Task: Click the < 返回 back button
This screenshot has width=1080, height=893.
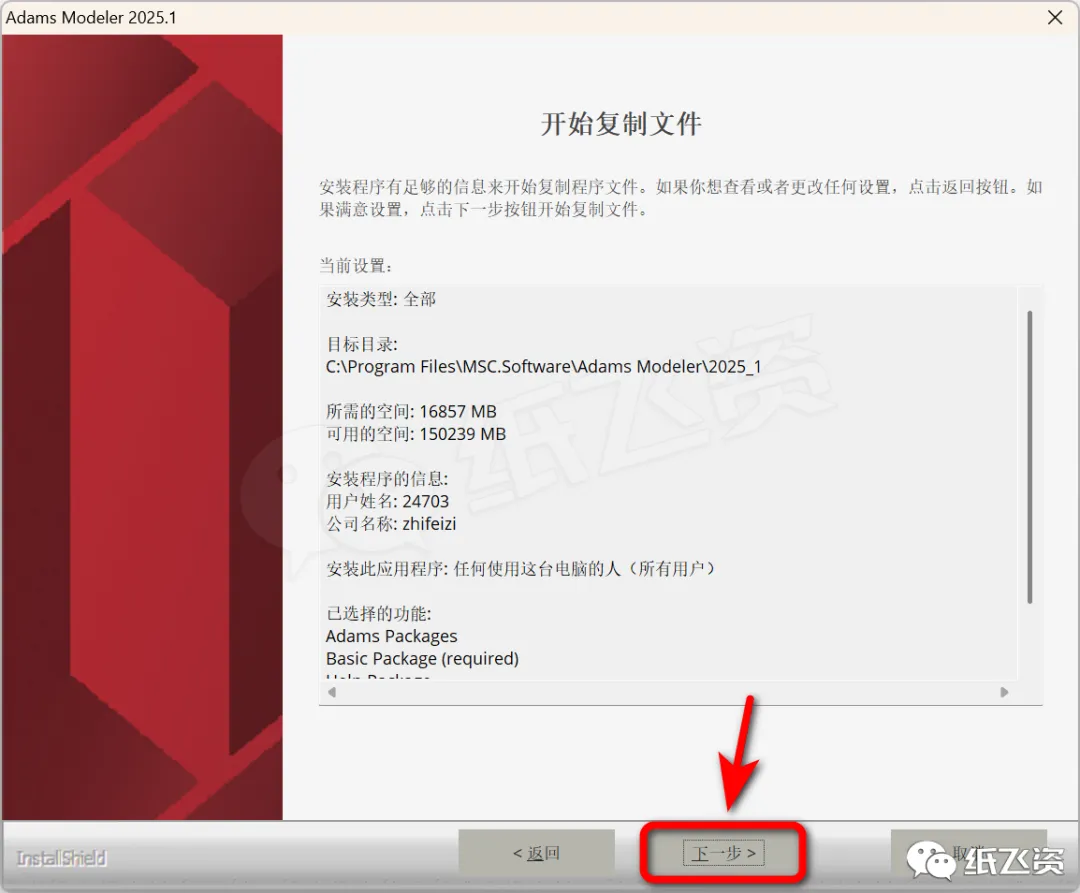Action: pos(537,853)
